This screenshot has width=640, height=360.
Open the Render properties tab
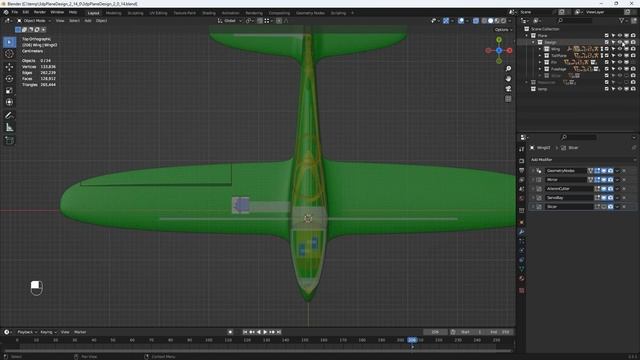tap(522, 161)
